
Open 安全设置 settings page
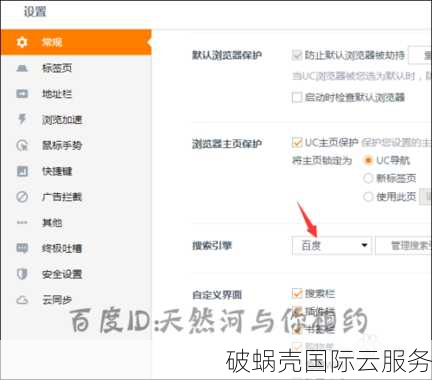76,274
